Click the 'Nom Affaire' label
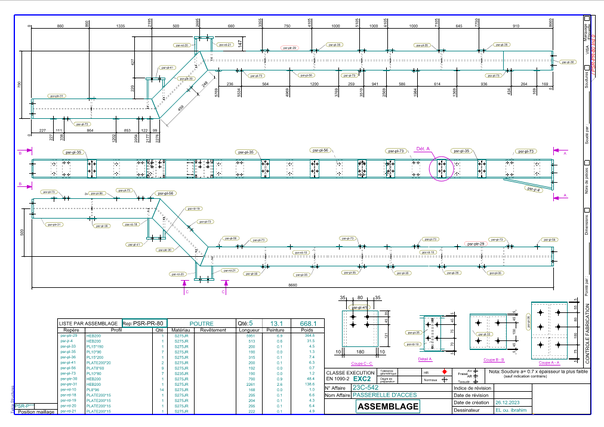The image size is (604, 427). coord(338,395)
